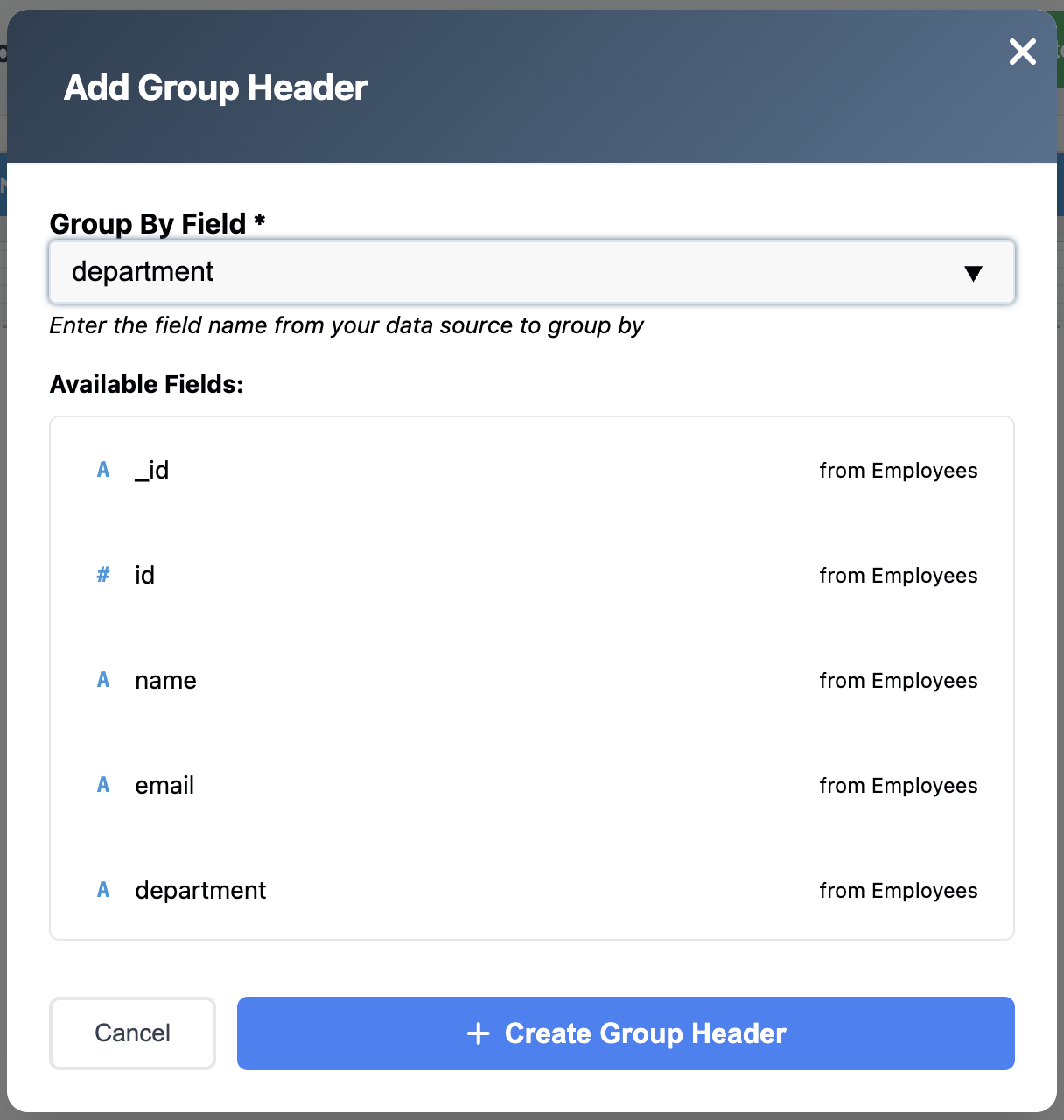
Task: Click the X icon in the dialog header
Action: pos(1022,52)
